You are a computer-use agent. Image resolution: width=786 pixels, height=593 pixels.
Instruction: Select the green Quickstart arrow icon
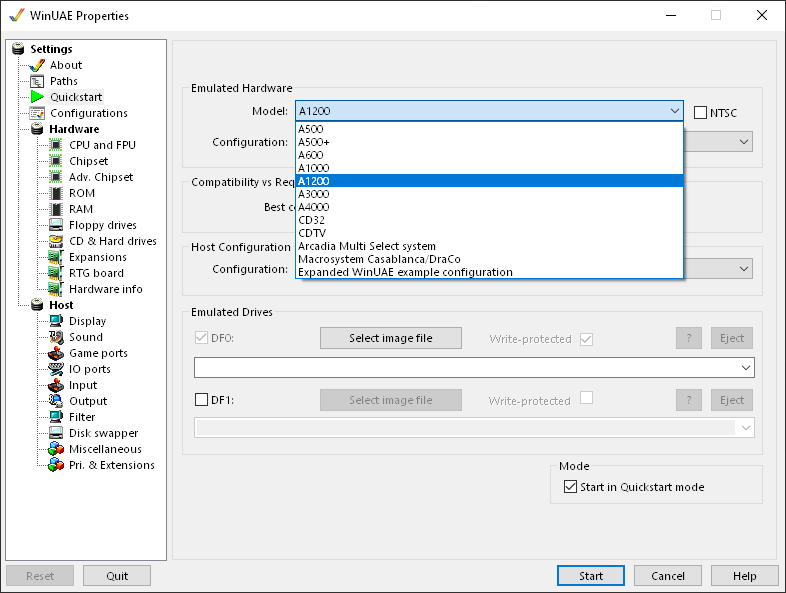click(x=37, y=97)
